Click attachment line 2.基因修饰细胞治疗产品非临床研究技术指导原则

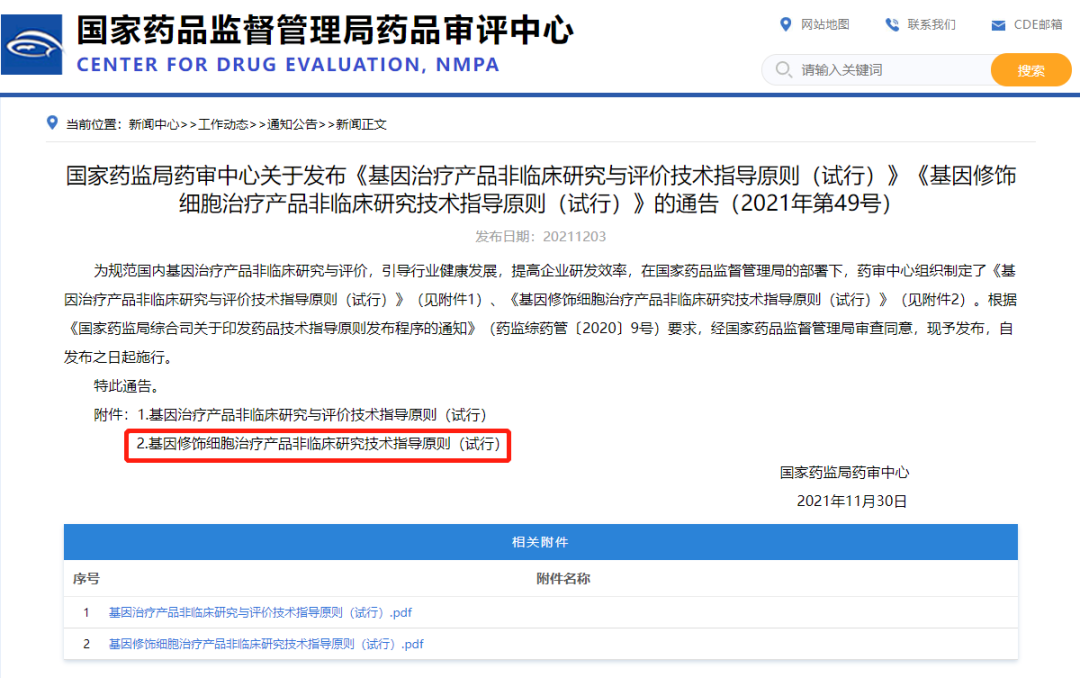coord(319,444)
